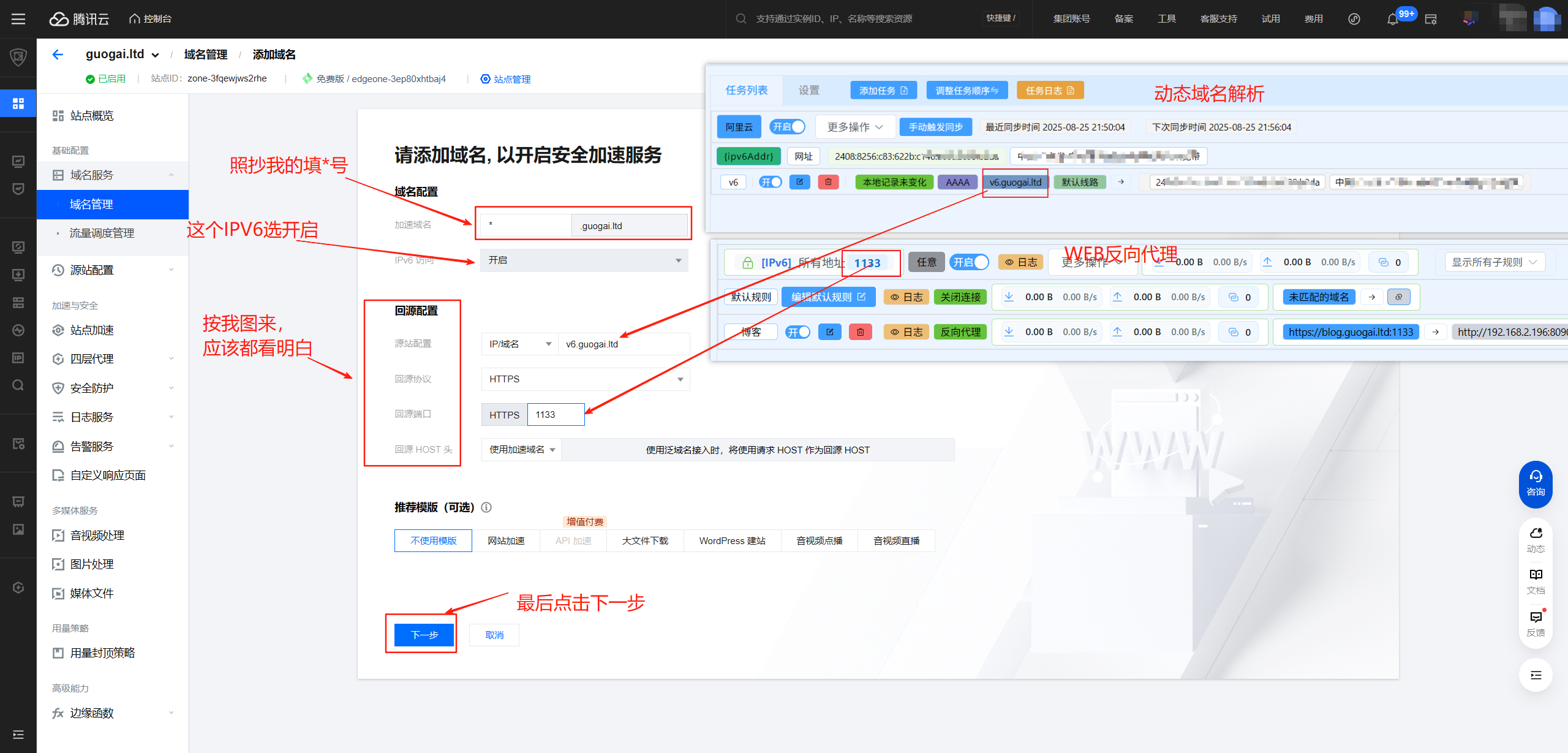The image size is (1568, 753).
Task: Click the red delete icon in v6 row
Action: [828, 182]
